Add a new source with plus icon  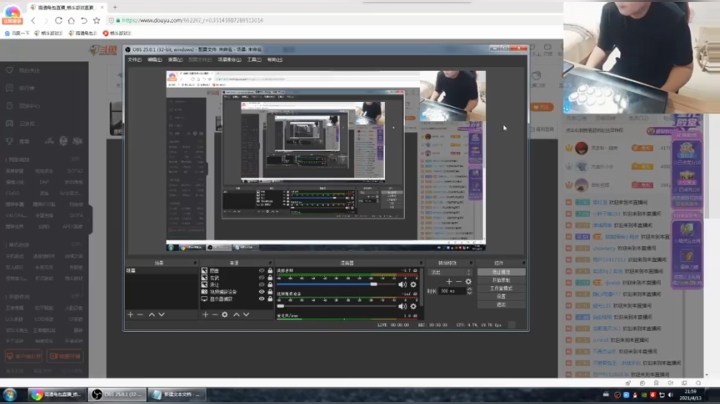[205, 314]
